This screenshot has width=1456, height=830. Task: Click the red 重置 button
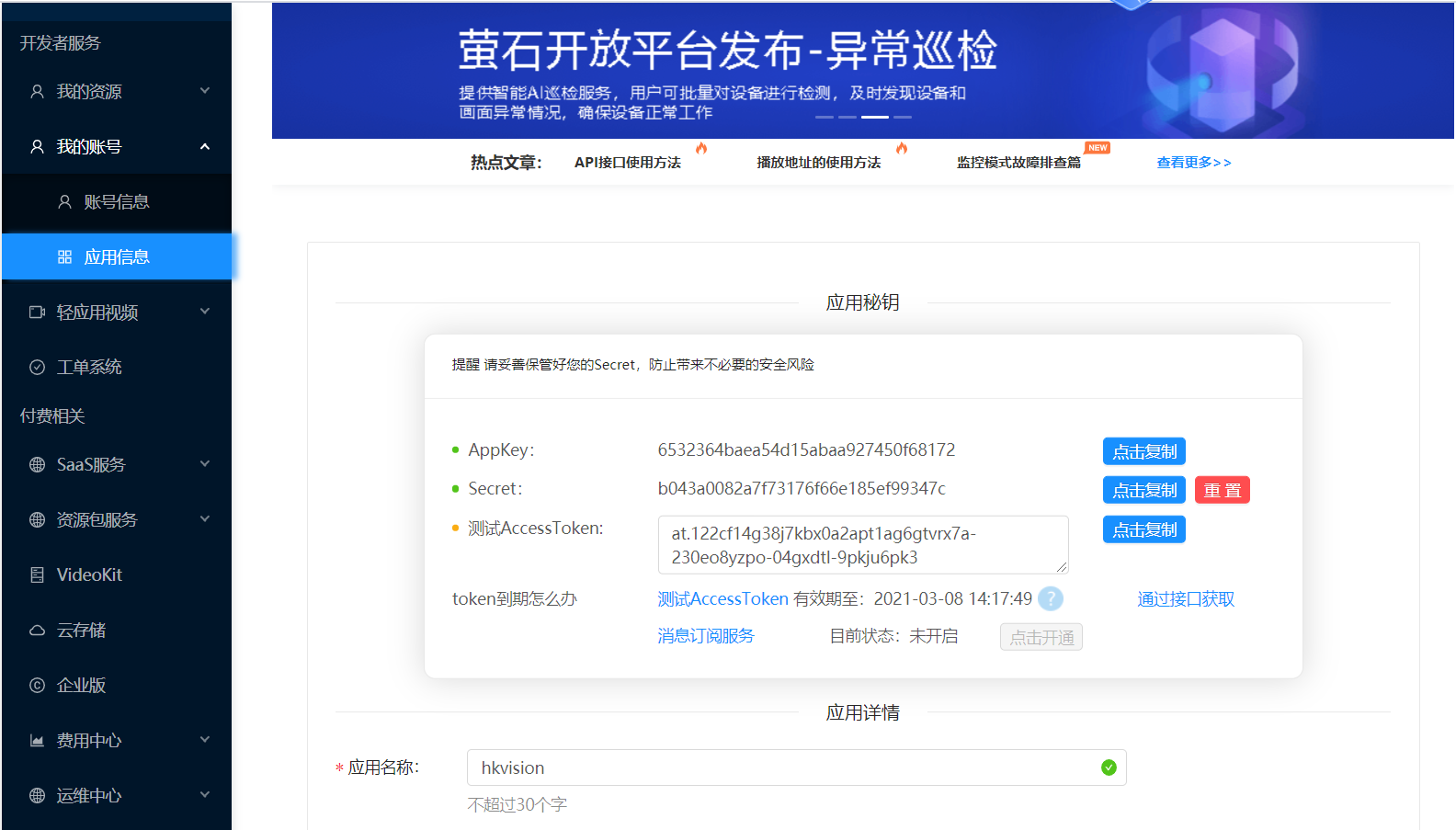tap(1223, 490)
